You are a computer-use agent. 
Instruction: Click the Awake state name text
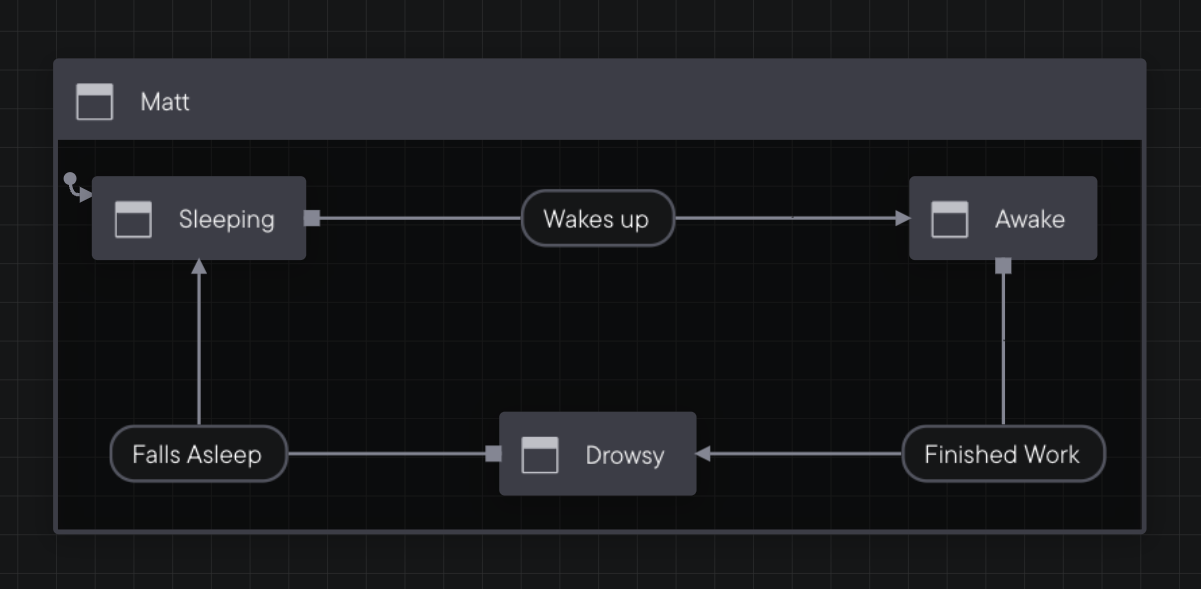pos(1030,219)
